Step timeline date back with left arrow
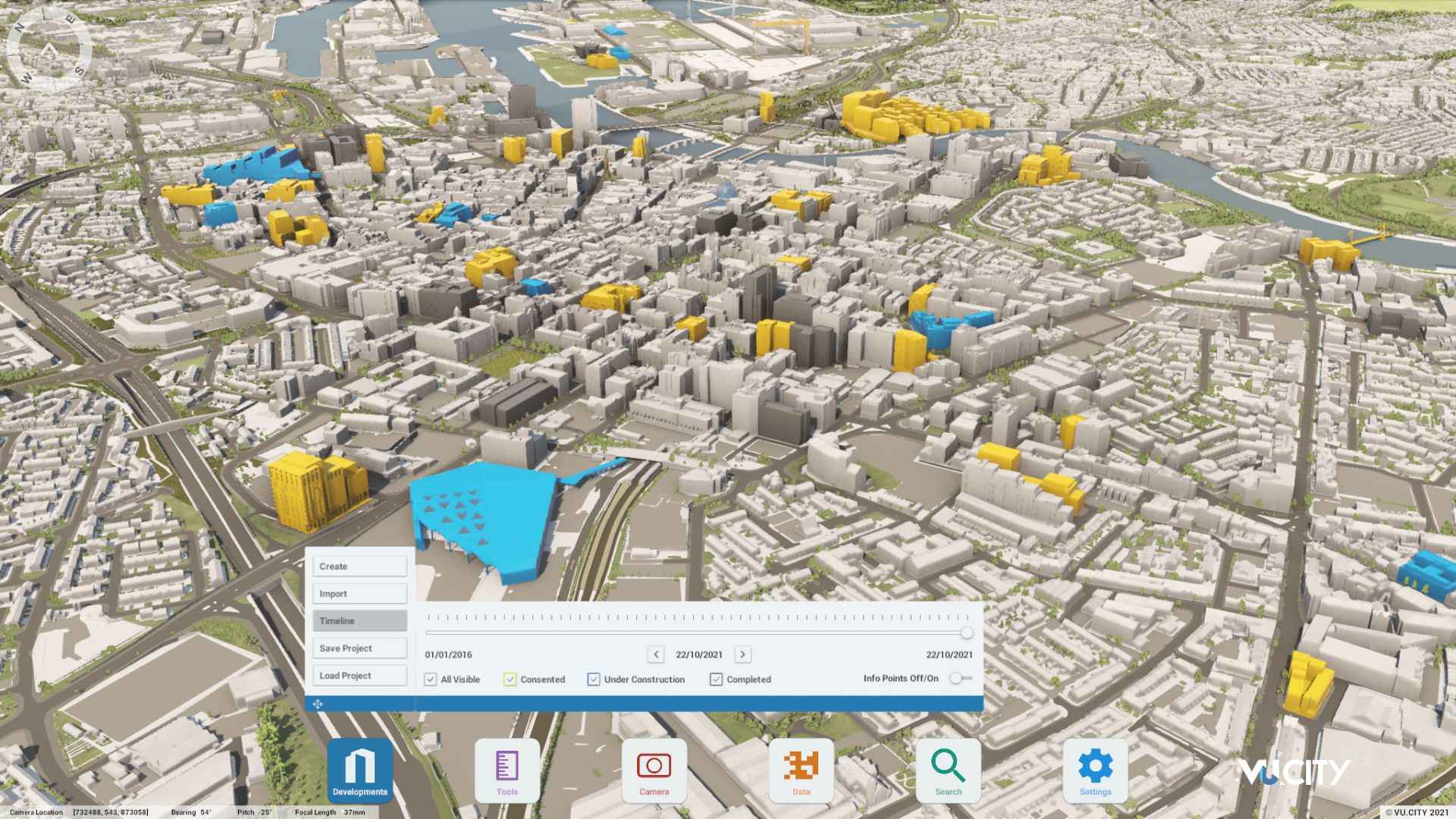This screenshot has height=819, width=1456. tap(656, 654)
